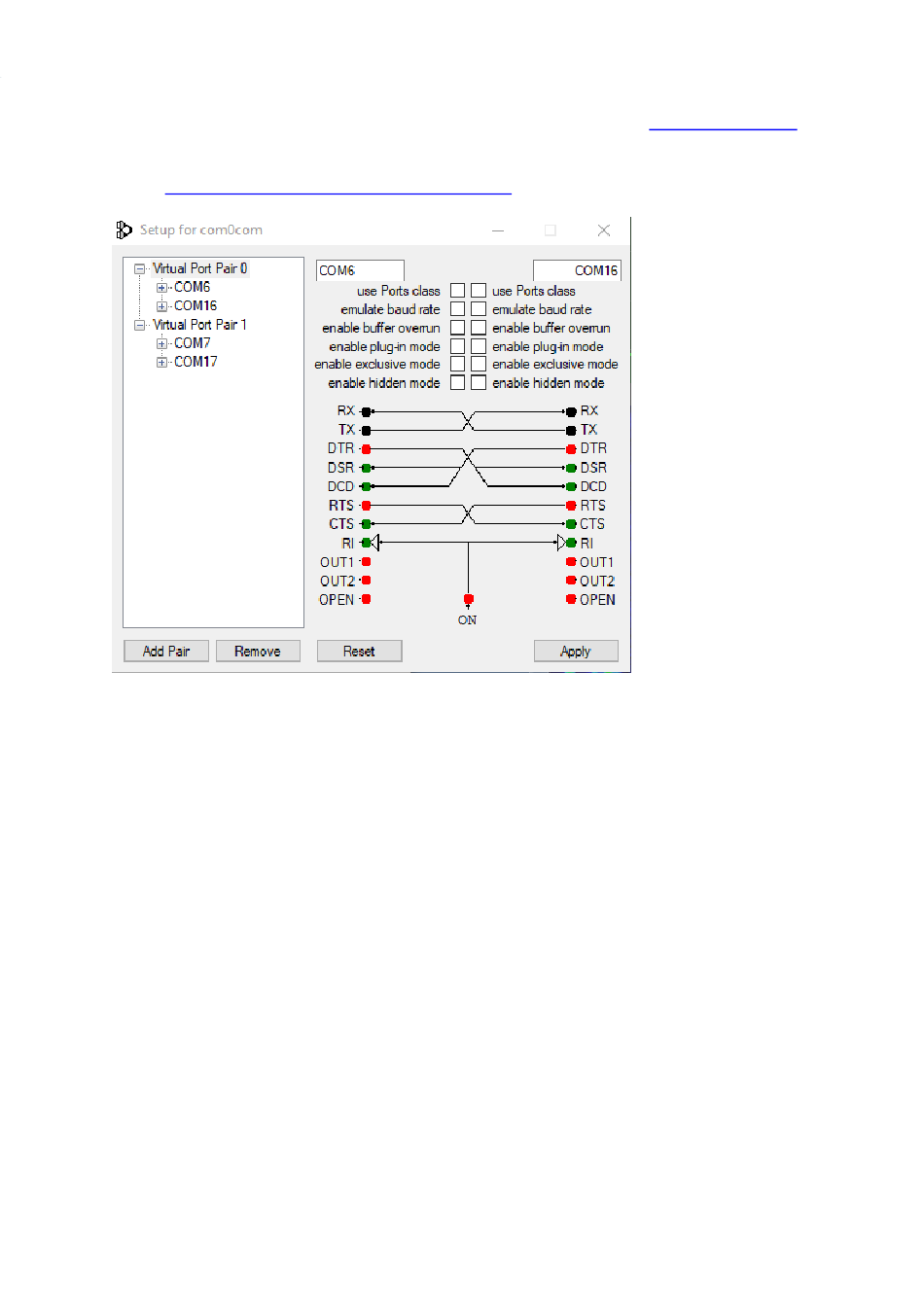Select the RTS pin on the COM16 side
Image resolution: width=924 pixels, height=1307 pixels.
[x=571, y=506]
